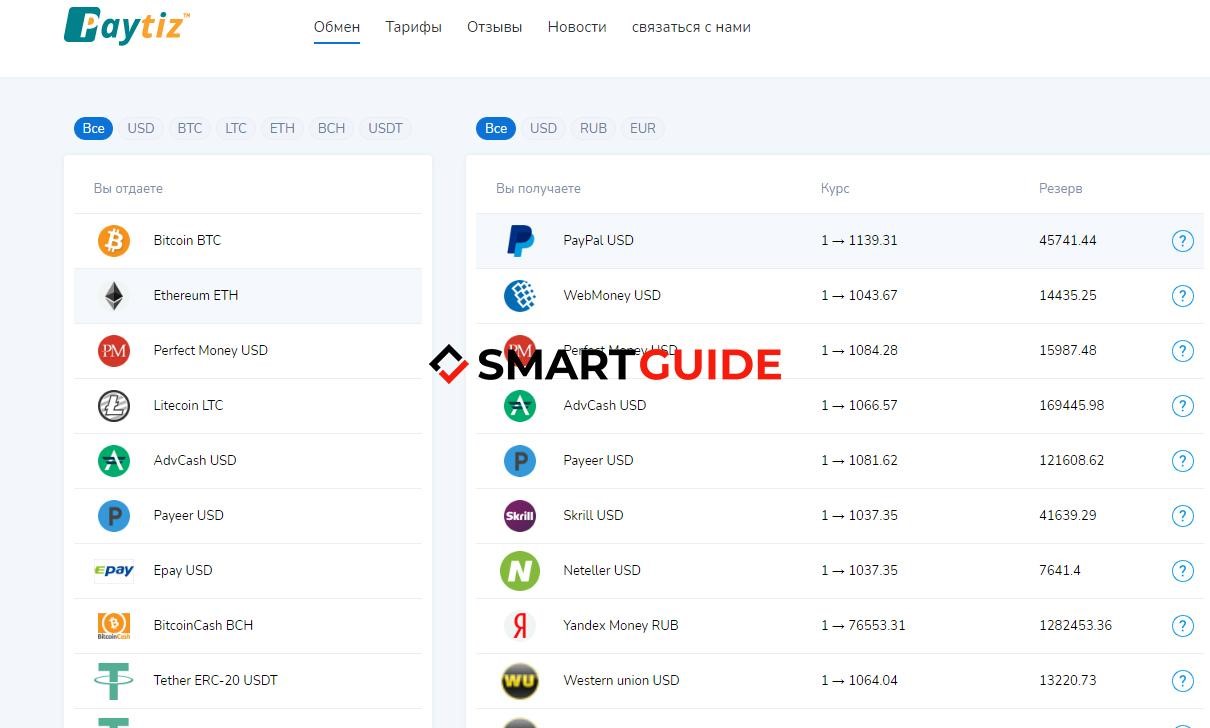Viewport: 1210px width, 728px height.
Task: Open help icon for Payeer USD reserve 121608.62
Action: pyautogui.click(x=1182, y=461)
